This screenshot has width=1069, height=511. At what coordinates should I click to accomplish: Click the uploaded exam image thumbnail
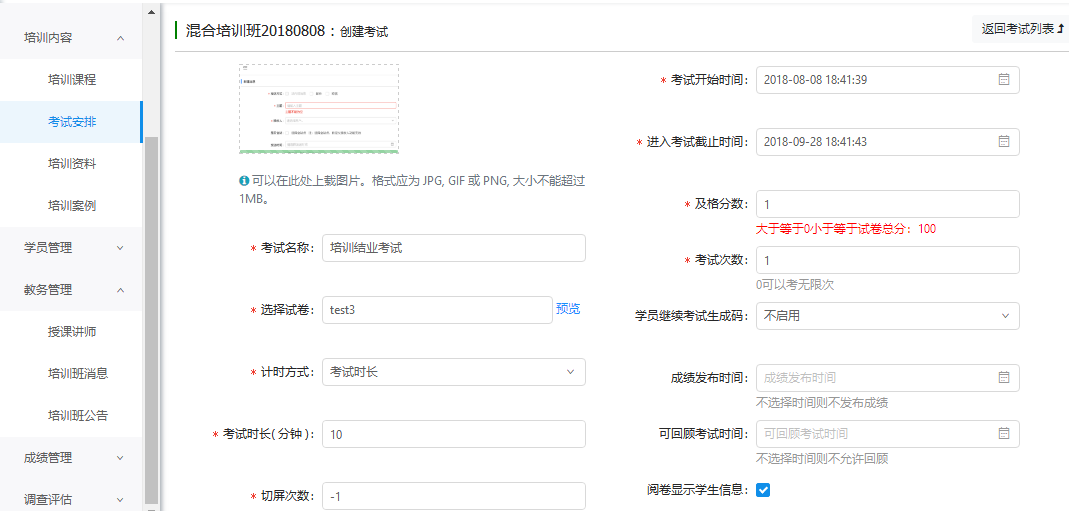[x=319, y=109]
